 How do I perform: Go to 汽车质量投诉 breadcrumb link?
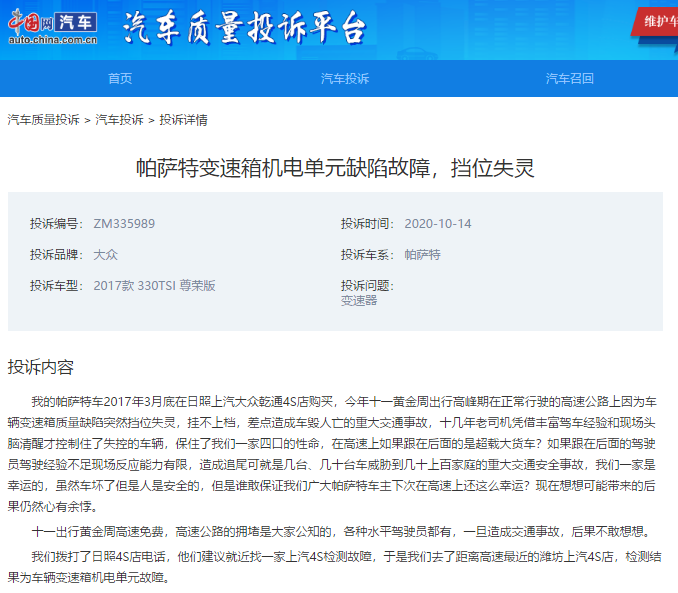[43, 120]
